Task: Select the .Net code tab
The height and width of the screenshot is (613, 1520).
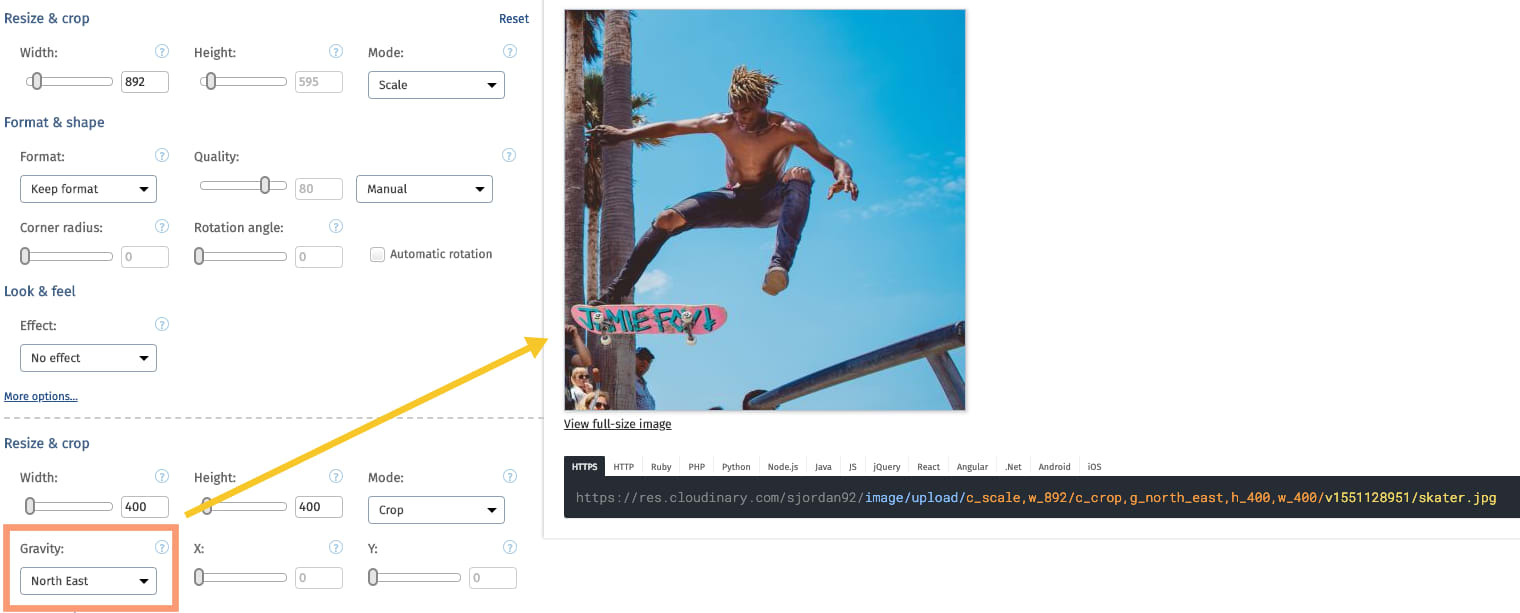Action: tap(1014, 467)
